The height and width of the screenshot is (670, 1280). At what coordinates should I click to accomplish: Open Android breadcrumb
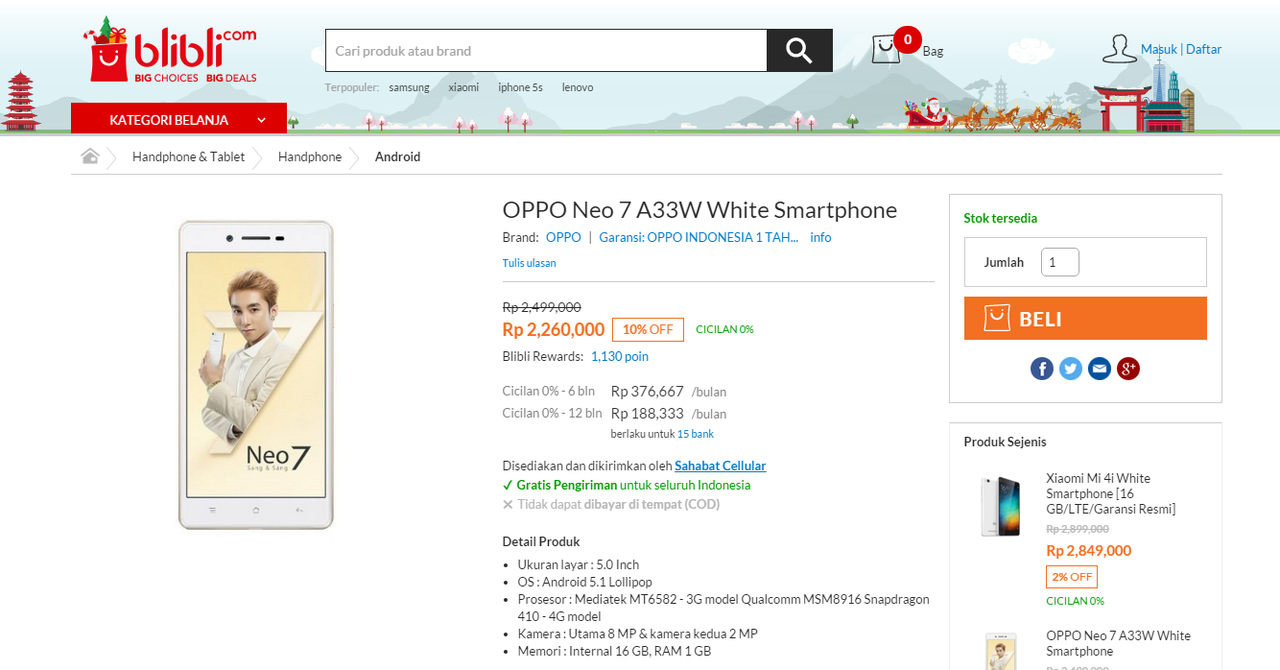(397, 156)
